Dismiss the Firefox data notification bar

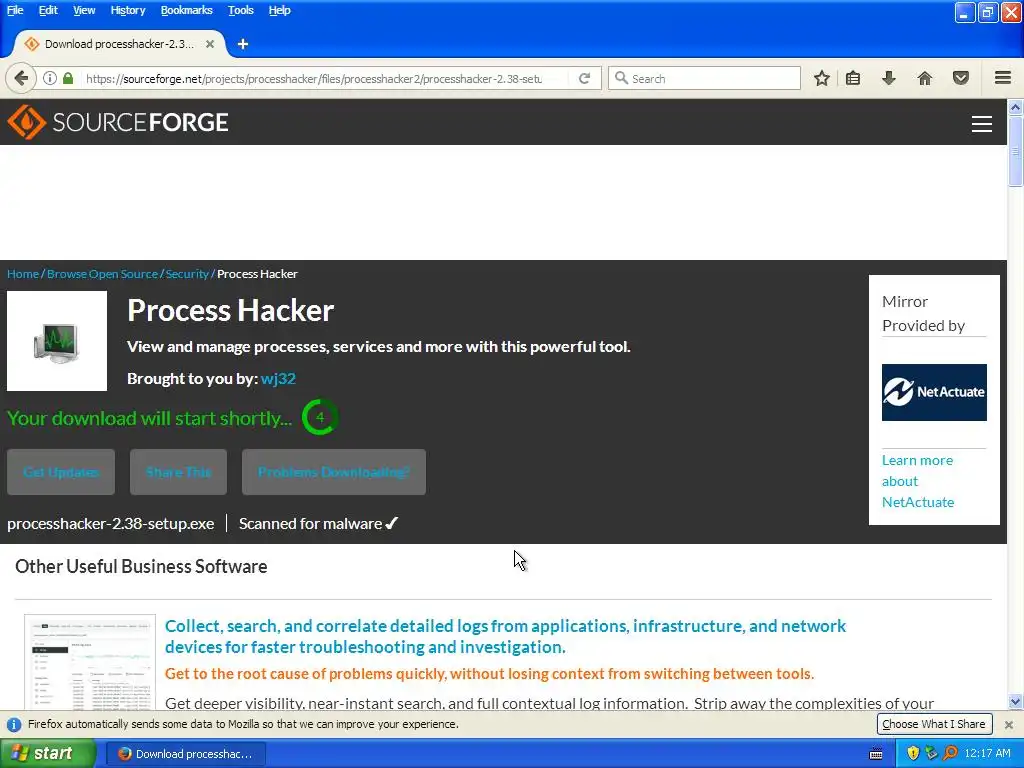point(1008,724)
